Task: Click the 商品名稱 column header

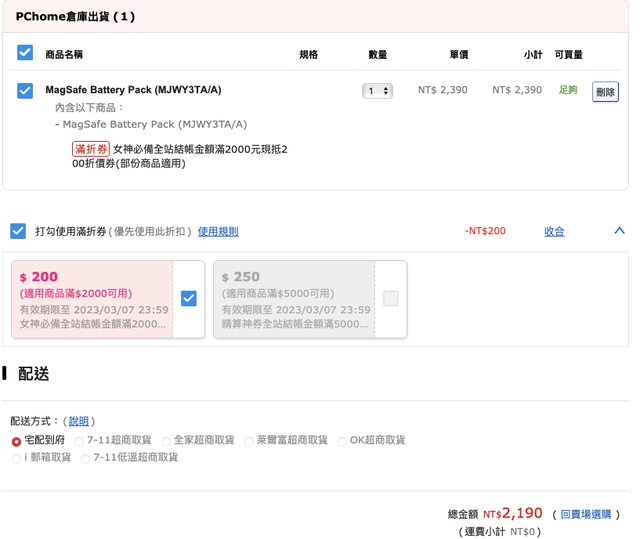Action: click(x=64, y=54)
